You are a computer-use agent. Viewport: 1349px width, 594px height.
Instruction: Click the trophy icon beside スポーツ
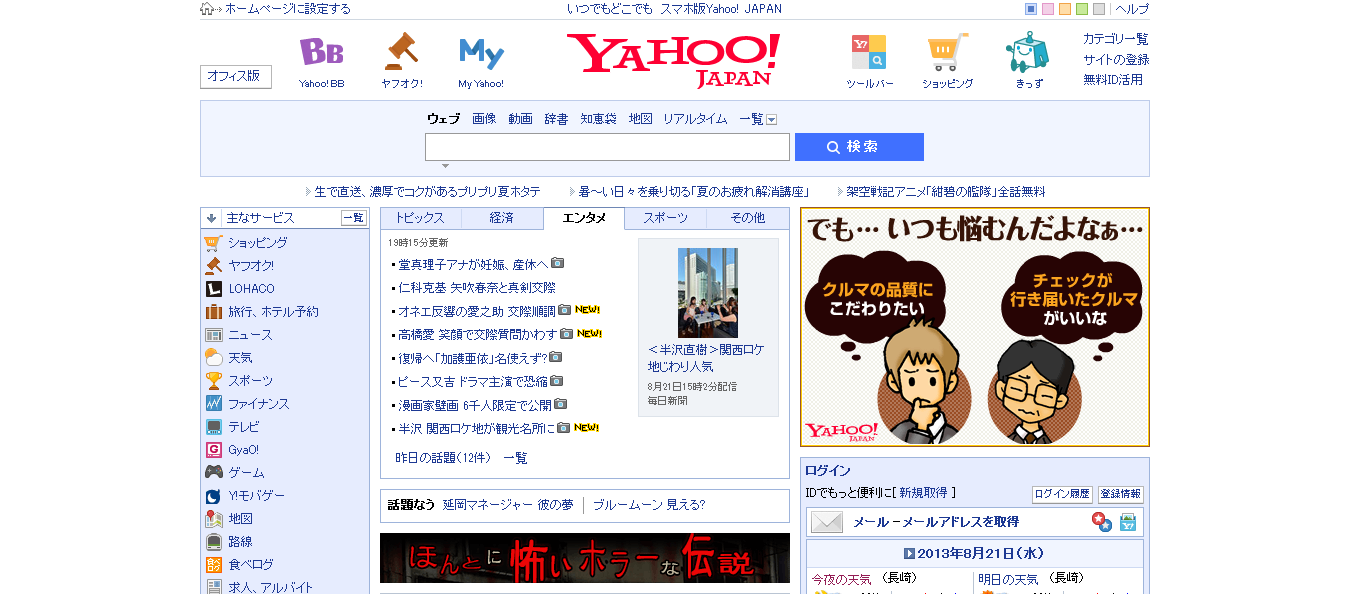pos(213,381)
